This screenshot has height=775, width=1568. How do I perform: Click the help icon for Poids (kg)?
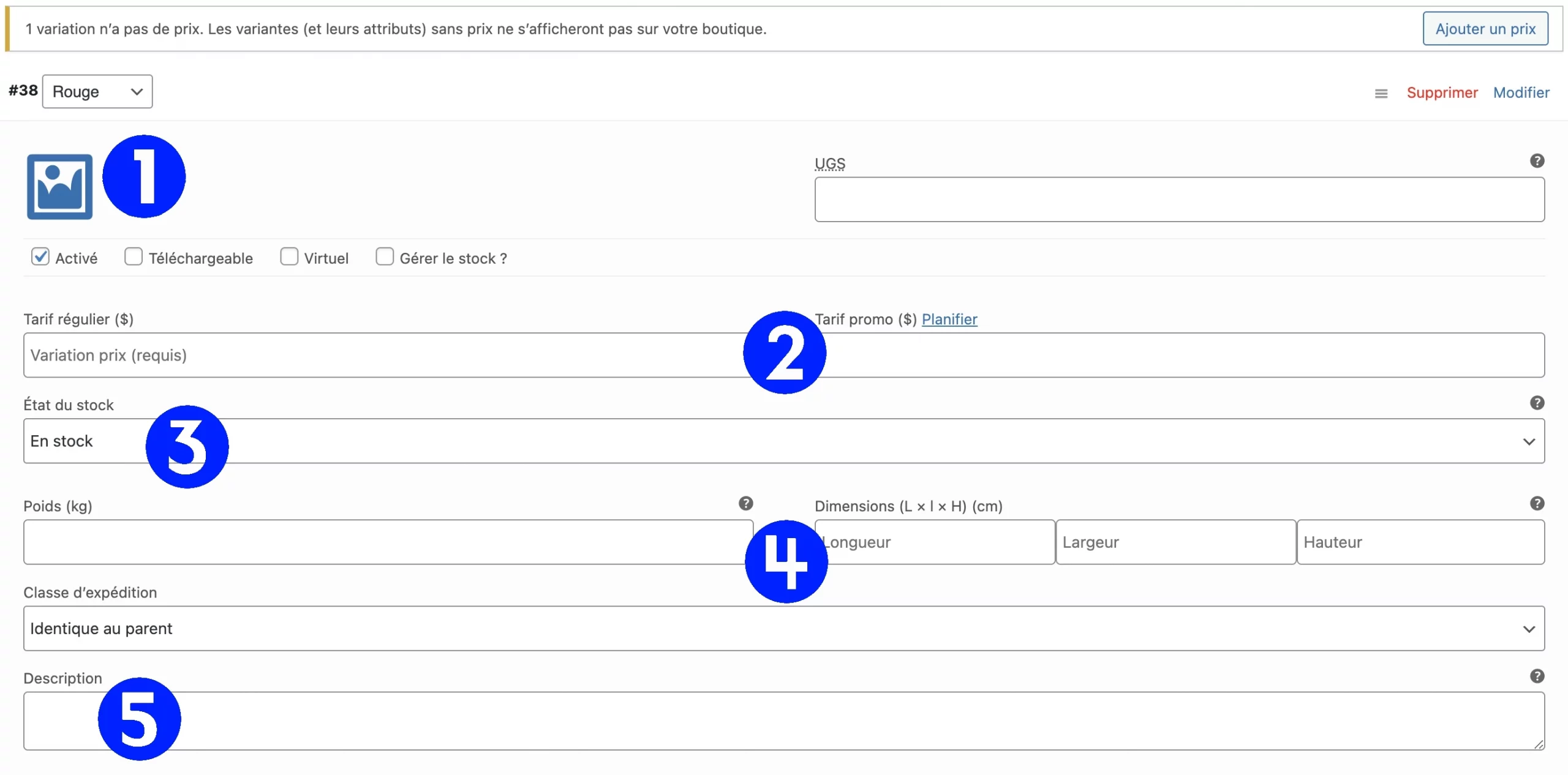[745, 503]
